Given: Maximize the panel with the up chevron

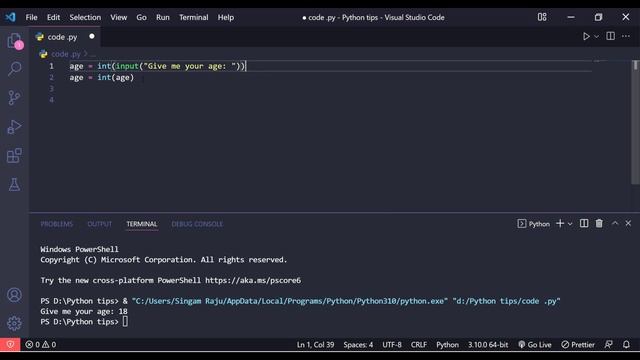Looking at the screenshot, I should click(x=615, y=223).
